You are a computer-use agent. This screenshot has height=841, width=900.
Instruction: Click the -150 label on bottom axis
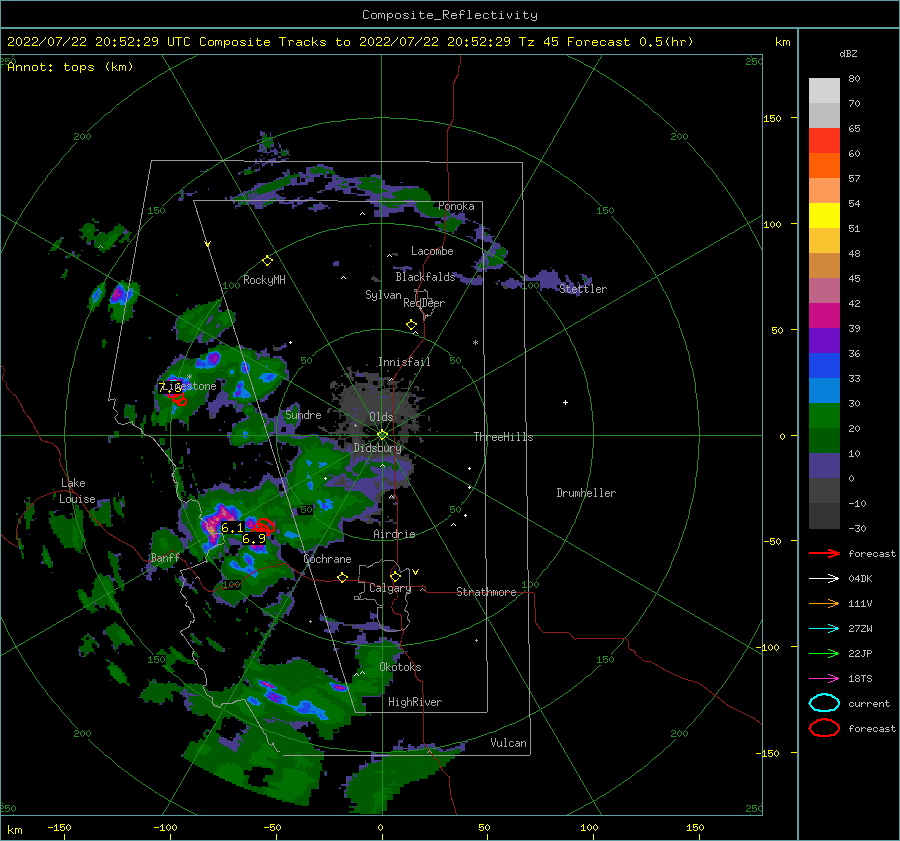point(59,827)
